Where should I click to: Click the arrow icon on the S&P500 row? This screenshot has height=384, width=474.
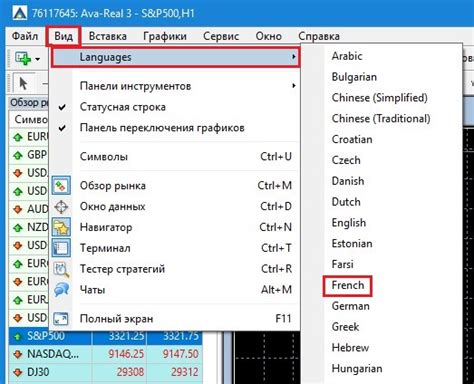tap(18, 336)
